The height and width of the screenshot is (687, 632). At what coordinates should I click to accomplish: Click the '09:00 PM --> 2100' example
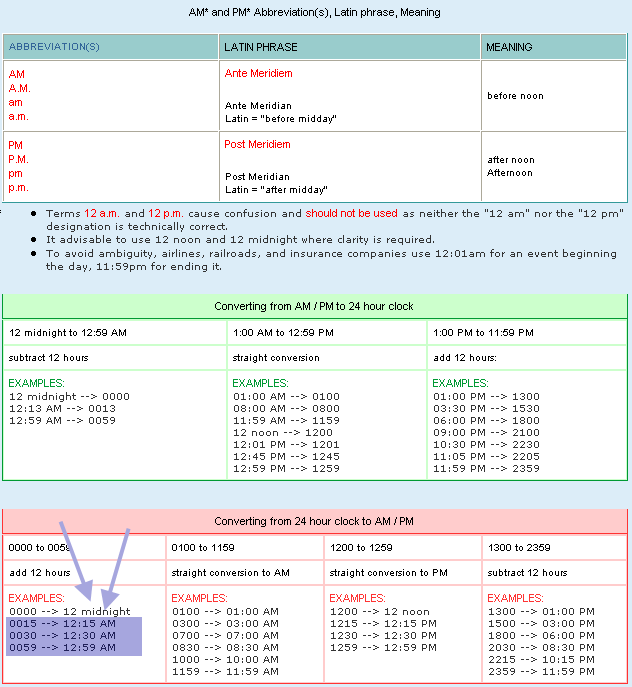click(486, 432)
